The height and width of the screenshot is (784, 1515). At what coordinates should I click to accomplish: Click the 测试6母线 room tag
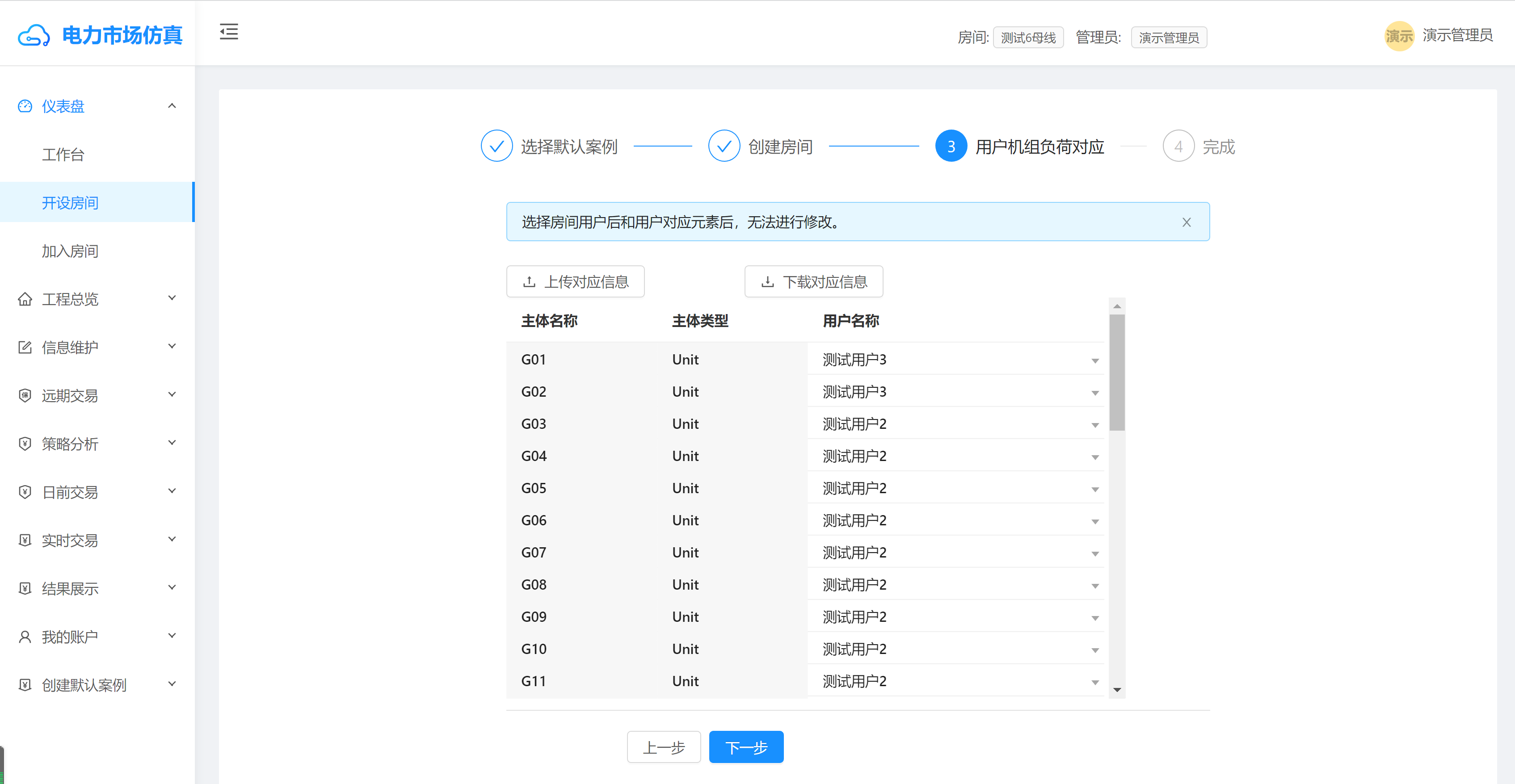pos(1028,38)
